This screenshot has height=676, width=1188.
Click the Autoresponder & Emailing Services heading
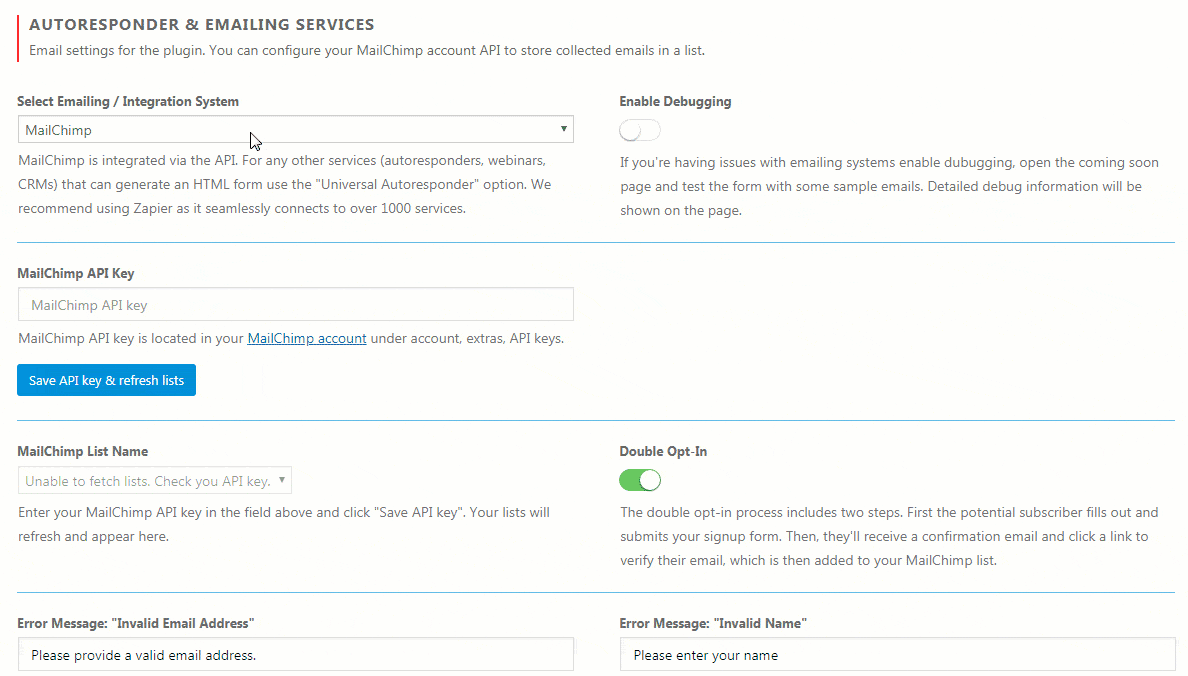(202, 24)
